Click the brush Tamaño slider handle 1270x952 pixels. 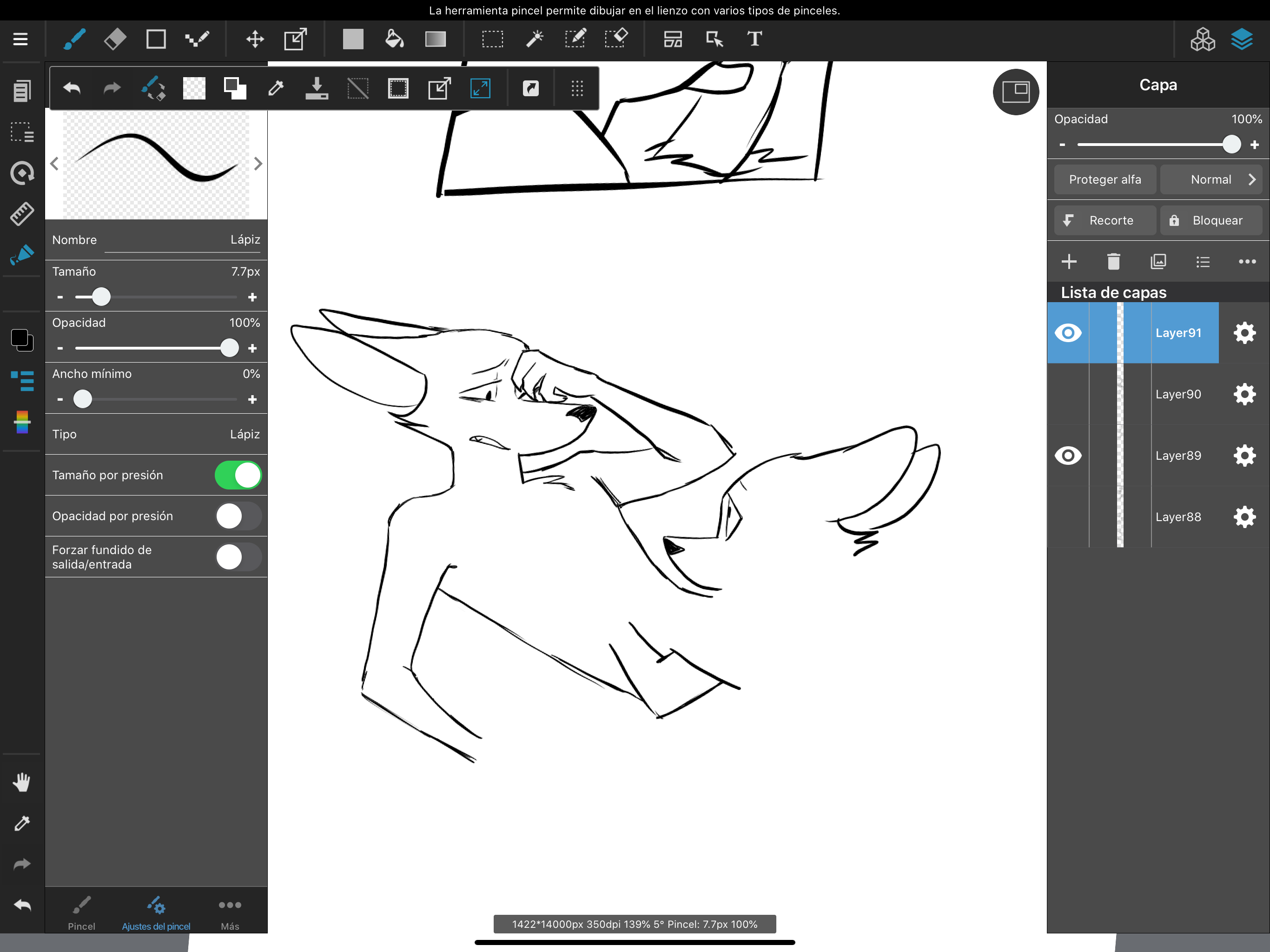[101, 297]
